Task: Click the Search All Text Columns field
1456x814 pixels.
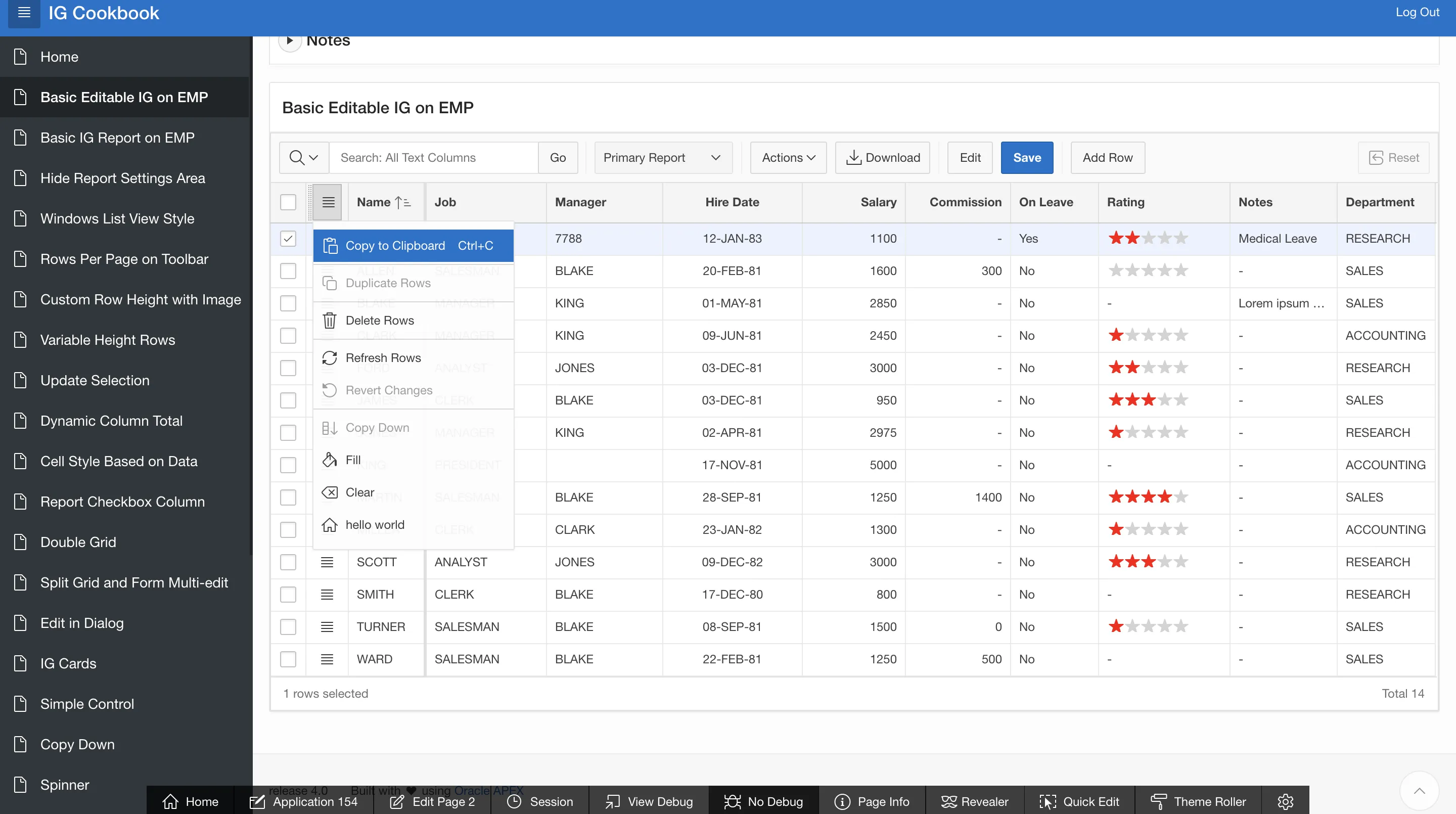Action: coord(433,158)
